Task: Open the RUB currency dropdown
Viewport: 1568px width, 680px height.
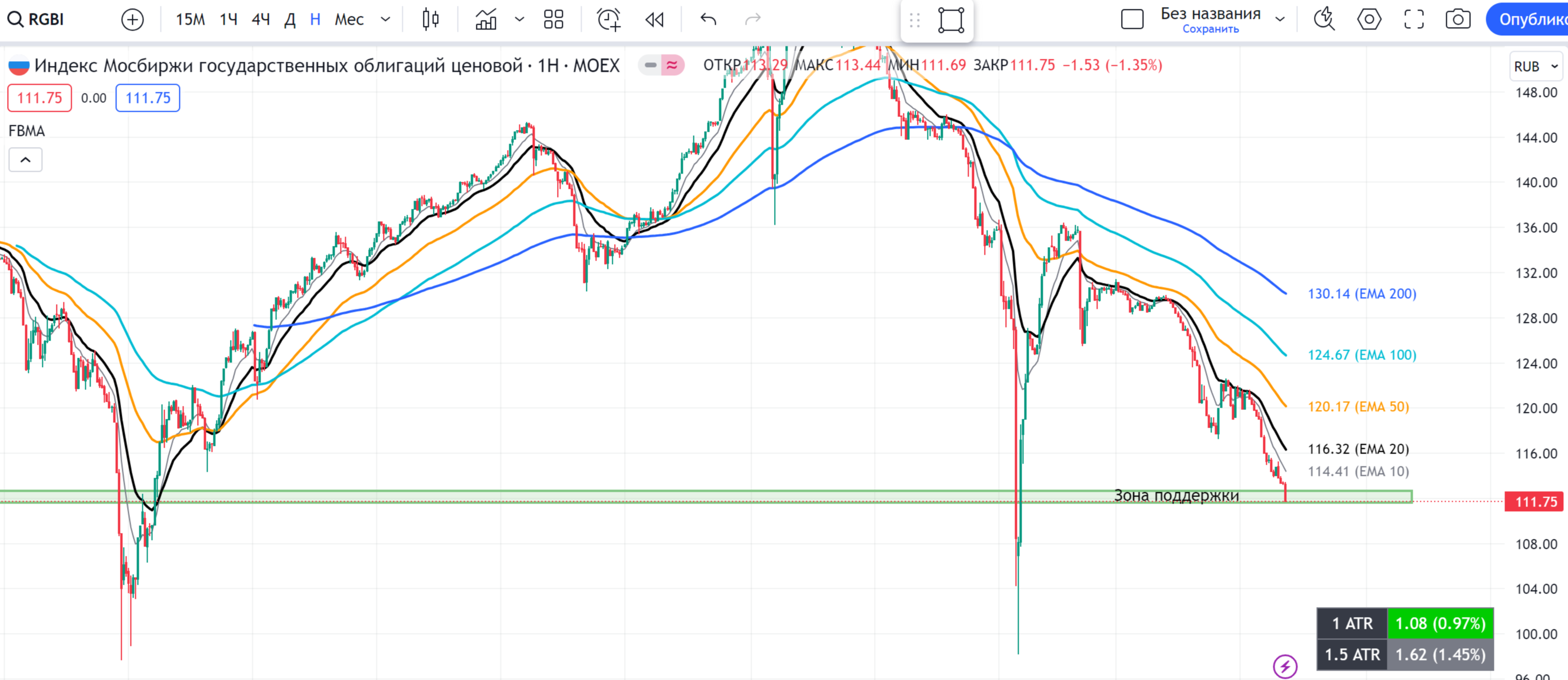Action: click(x=1535, y=66)
